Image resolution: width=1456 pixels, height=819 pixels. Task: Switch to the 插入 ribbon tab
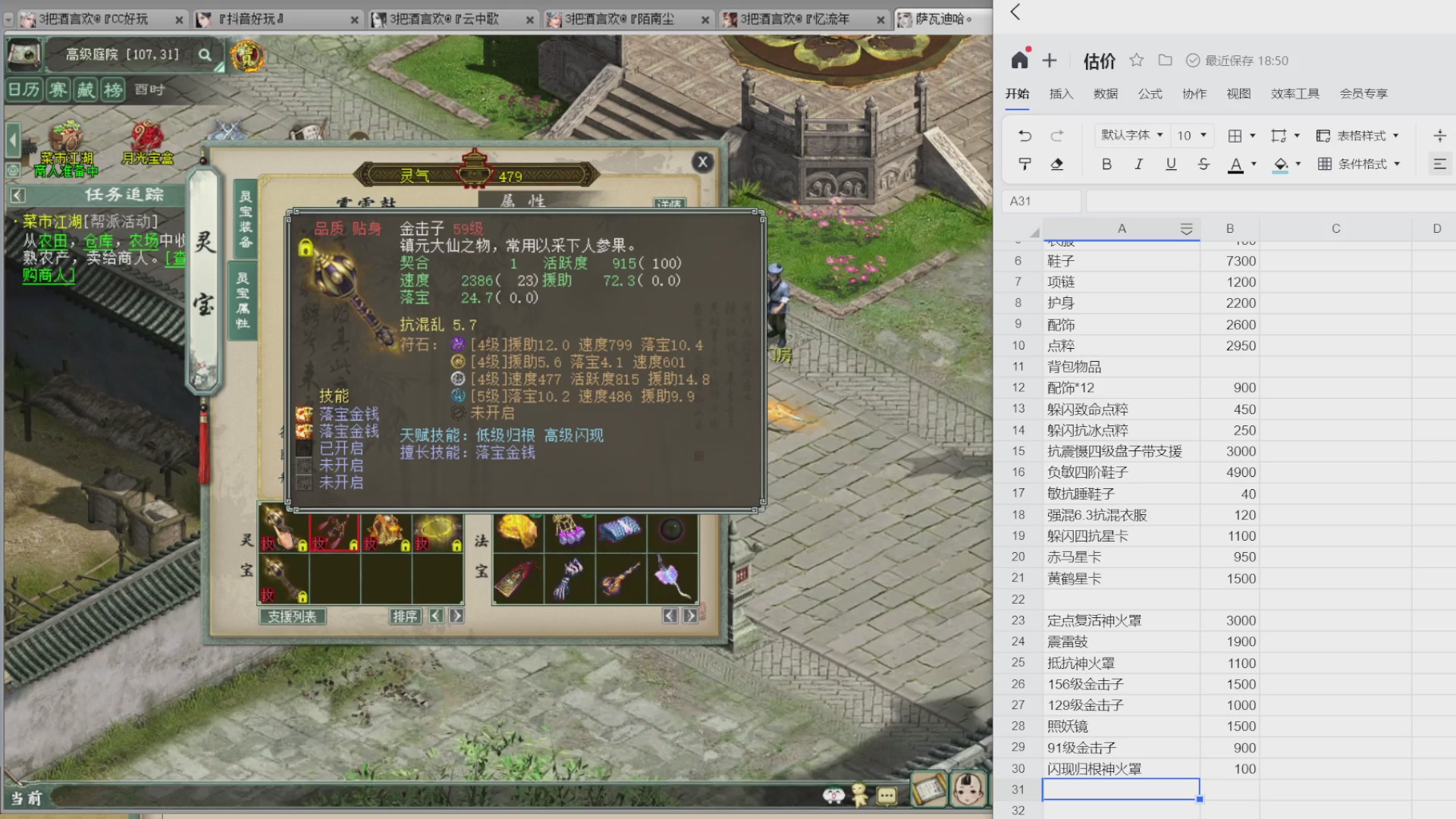(1061, 94)
